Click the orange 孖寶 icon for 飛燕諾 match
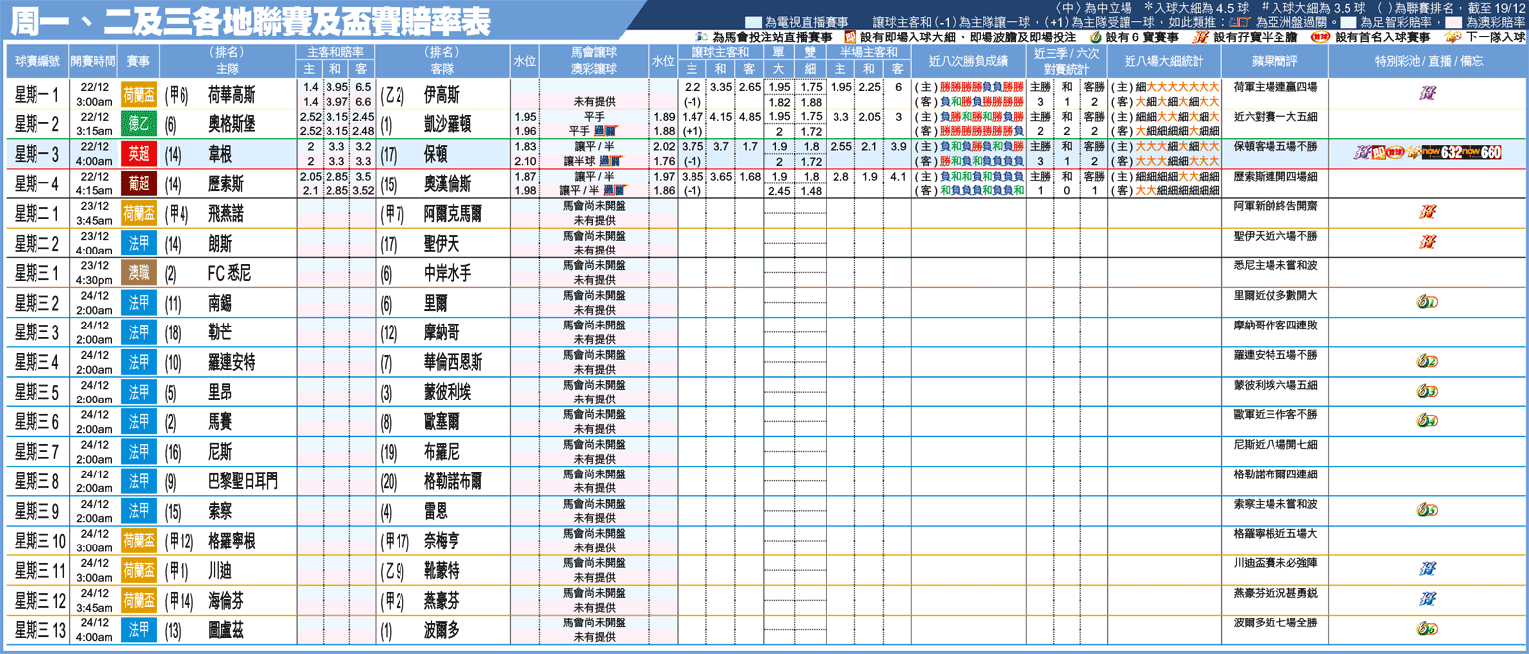This screenshot has height=654, width=1529. point(1428,212)
